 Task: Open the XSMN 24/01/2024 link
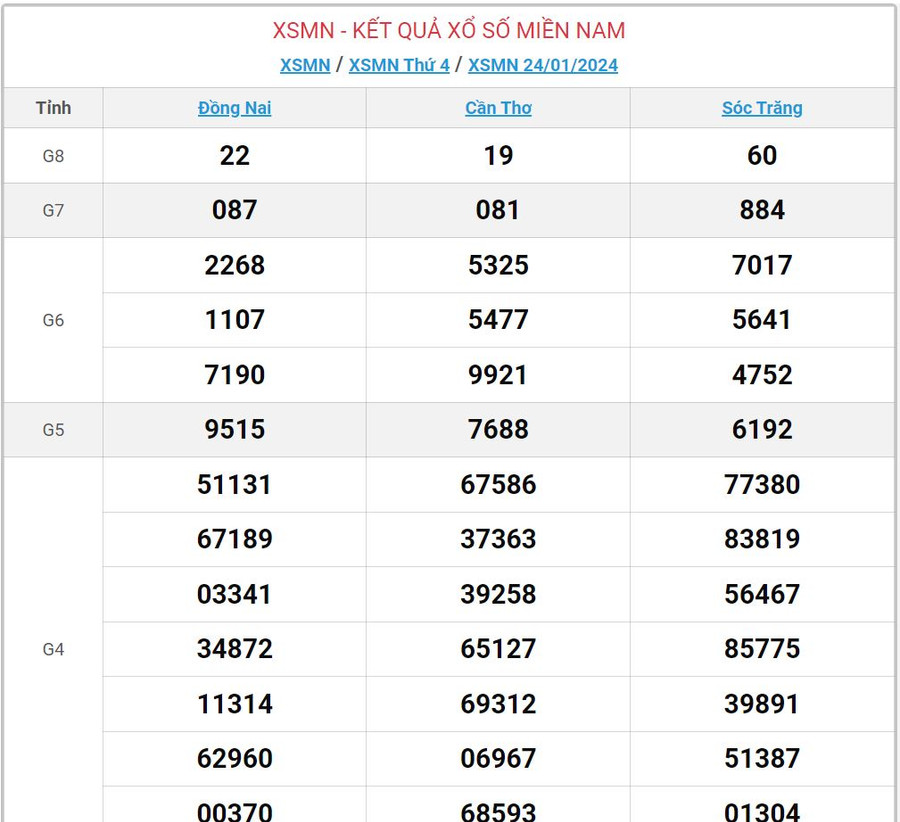(543, 65)
